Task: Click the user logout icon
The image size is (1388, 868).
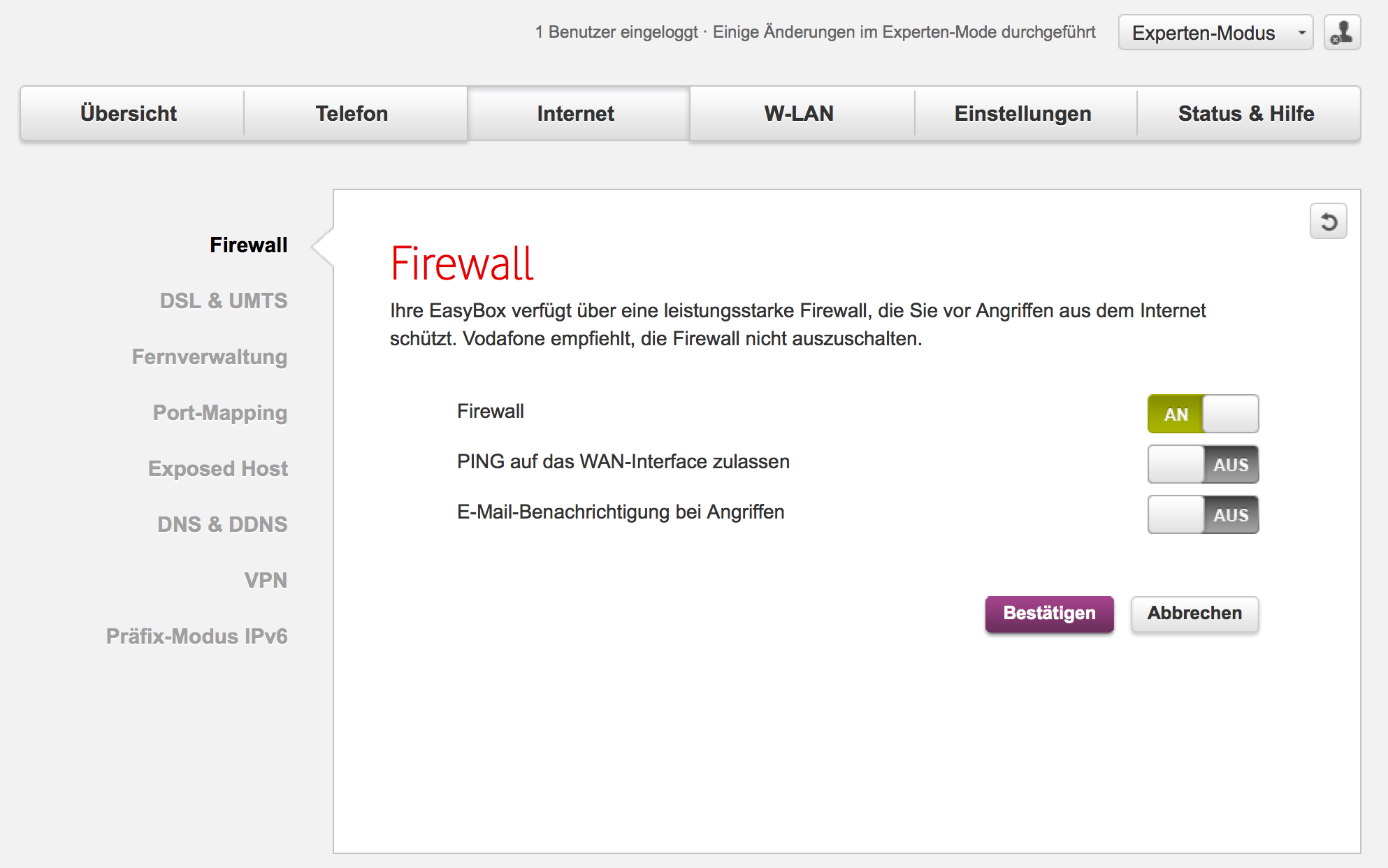Action: click(x=1342, y=32)
